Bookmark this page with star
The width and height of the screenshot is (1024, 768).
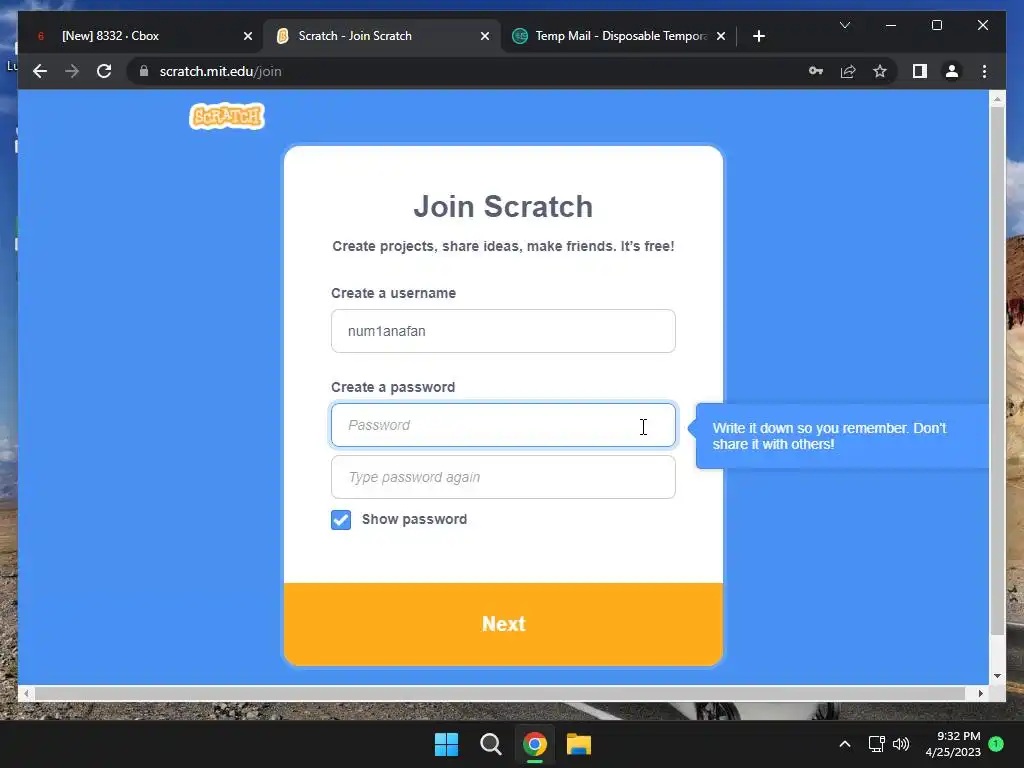[x=880, y=71]
